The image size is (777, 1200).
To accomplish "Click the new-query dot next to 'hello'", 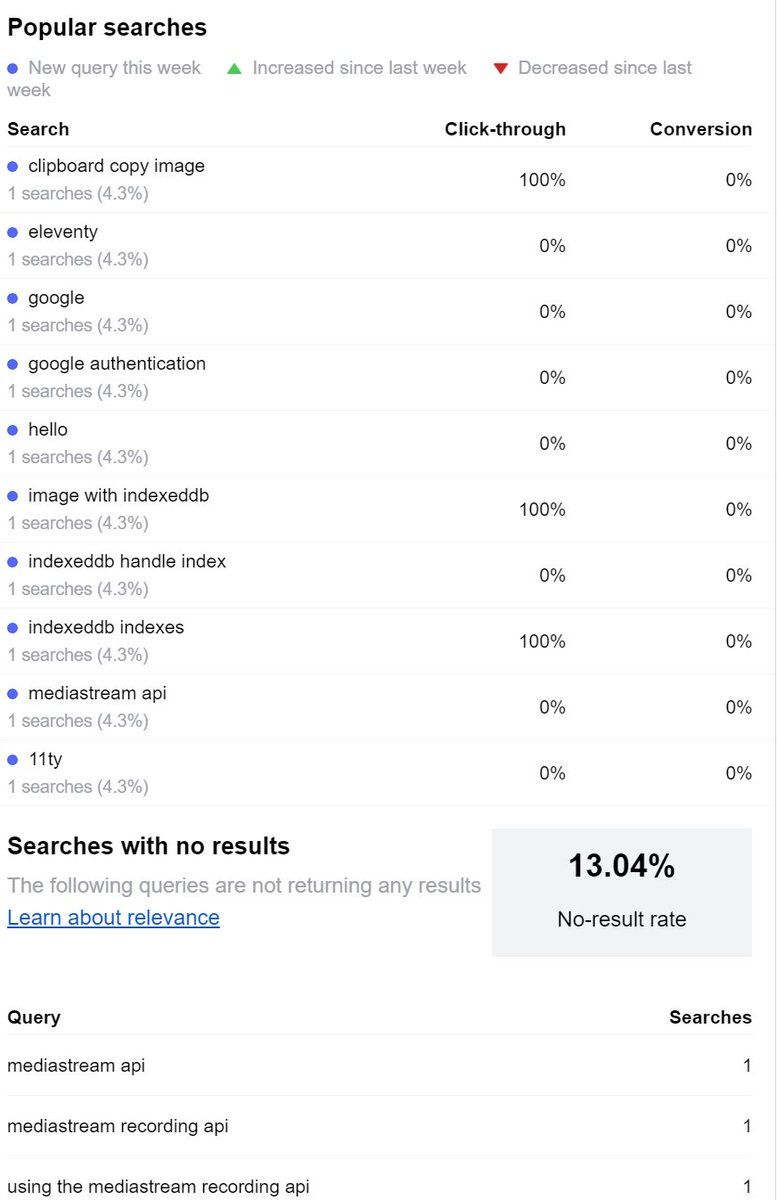I will 13,430.
